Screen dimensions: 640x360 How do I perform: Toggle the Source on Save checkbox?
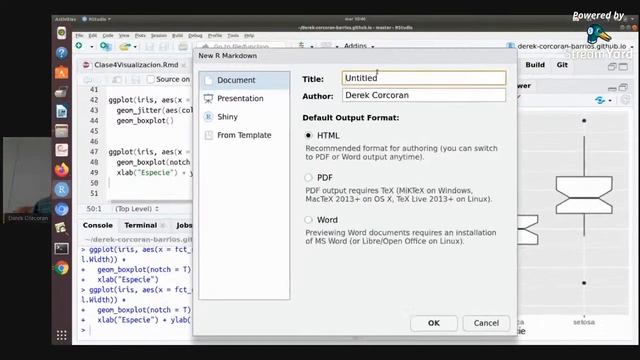click(x=151, y=79)
